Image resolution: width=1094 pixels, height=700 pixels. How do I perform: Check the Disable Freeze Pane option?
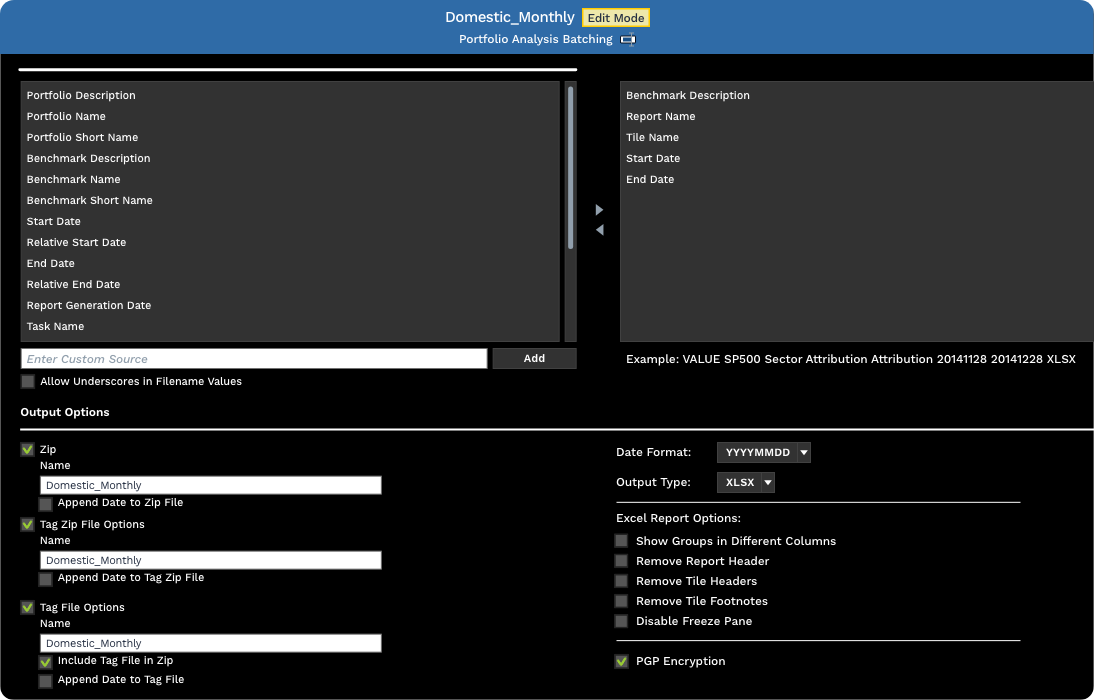pos(621,621)
